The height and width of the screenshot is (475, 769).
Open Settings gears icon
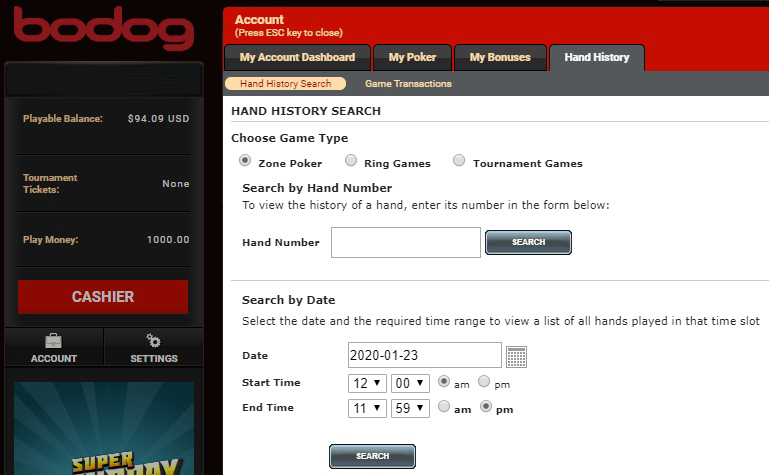point(154,341)
